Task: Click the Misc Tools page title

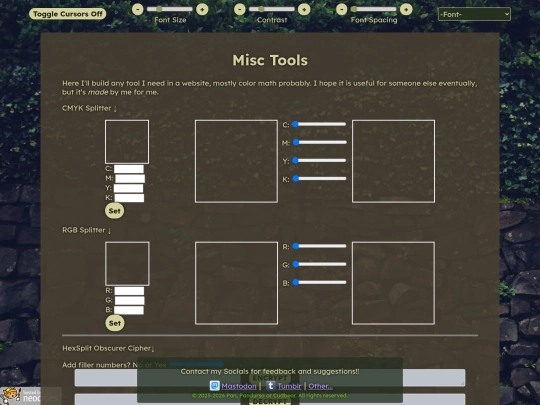Action: (270, 60)
